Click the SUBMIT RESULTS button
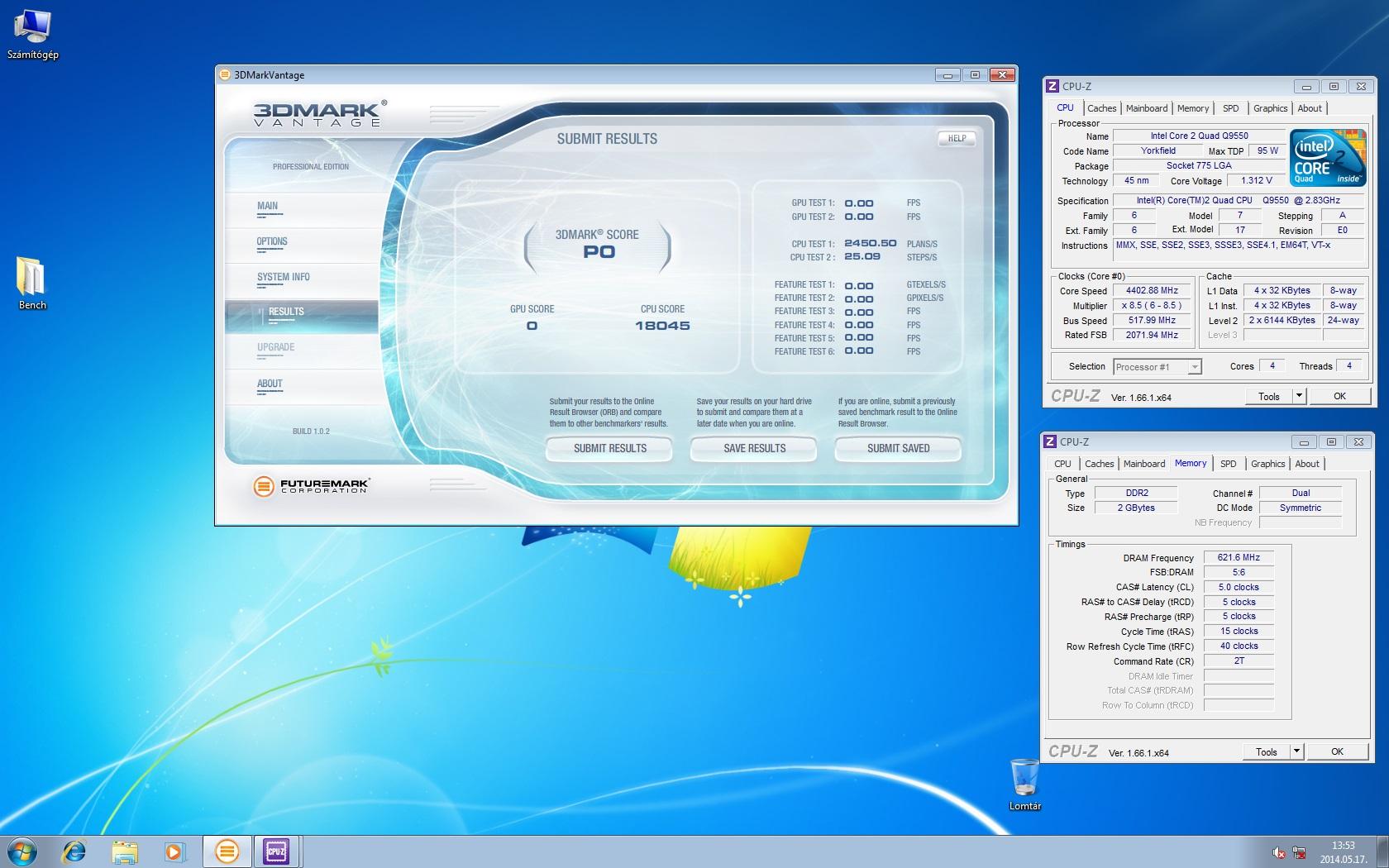Image resolution: width=1389 pixels, height=868 pixels. [x=609, y=448]
